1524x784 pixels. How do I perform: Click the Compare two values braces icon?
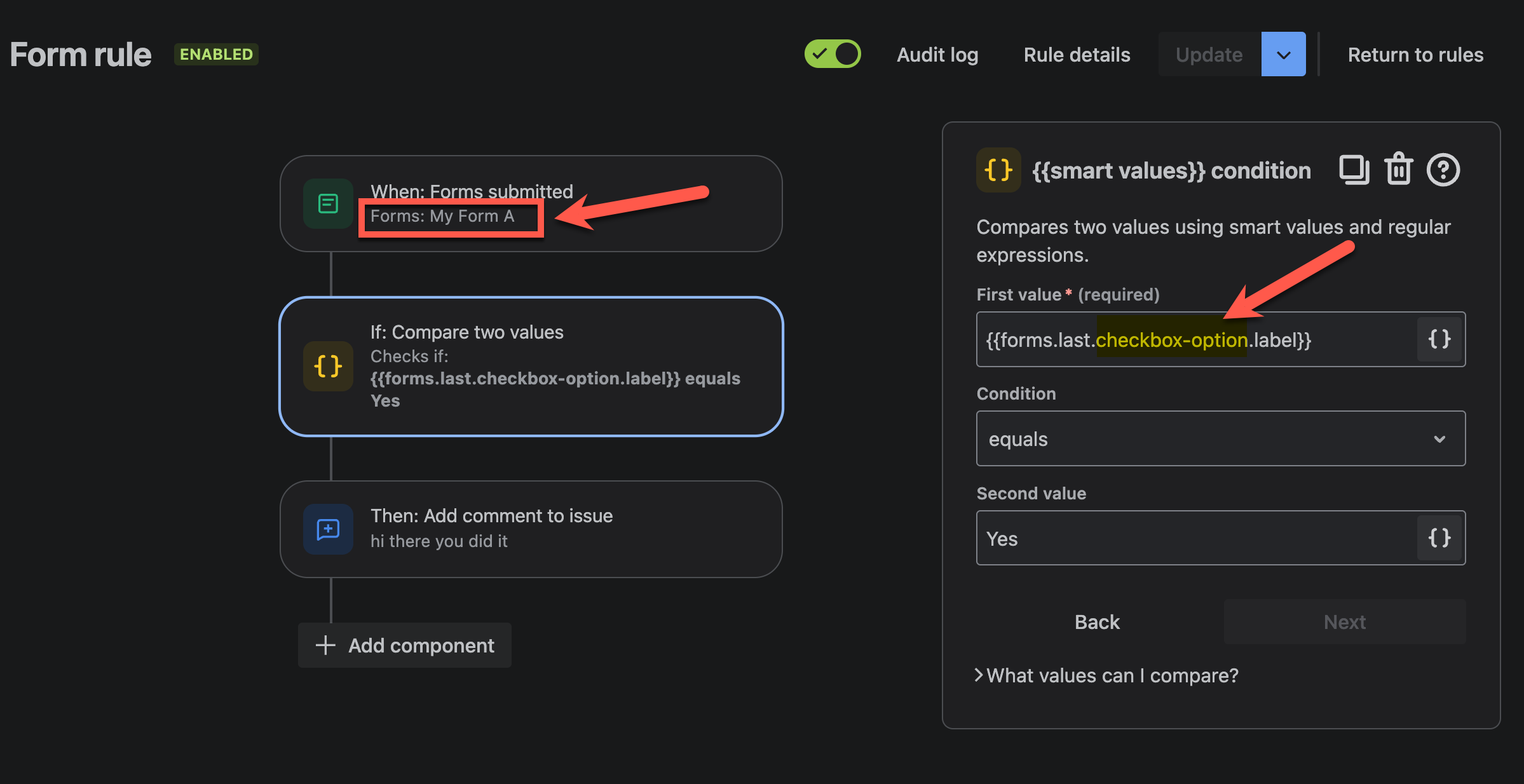click(x=328, y=366)
